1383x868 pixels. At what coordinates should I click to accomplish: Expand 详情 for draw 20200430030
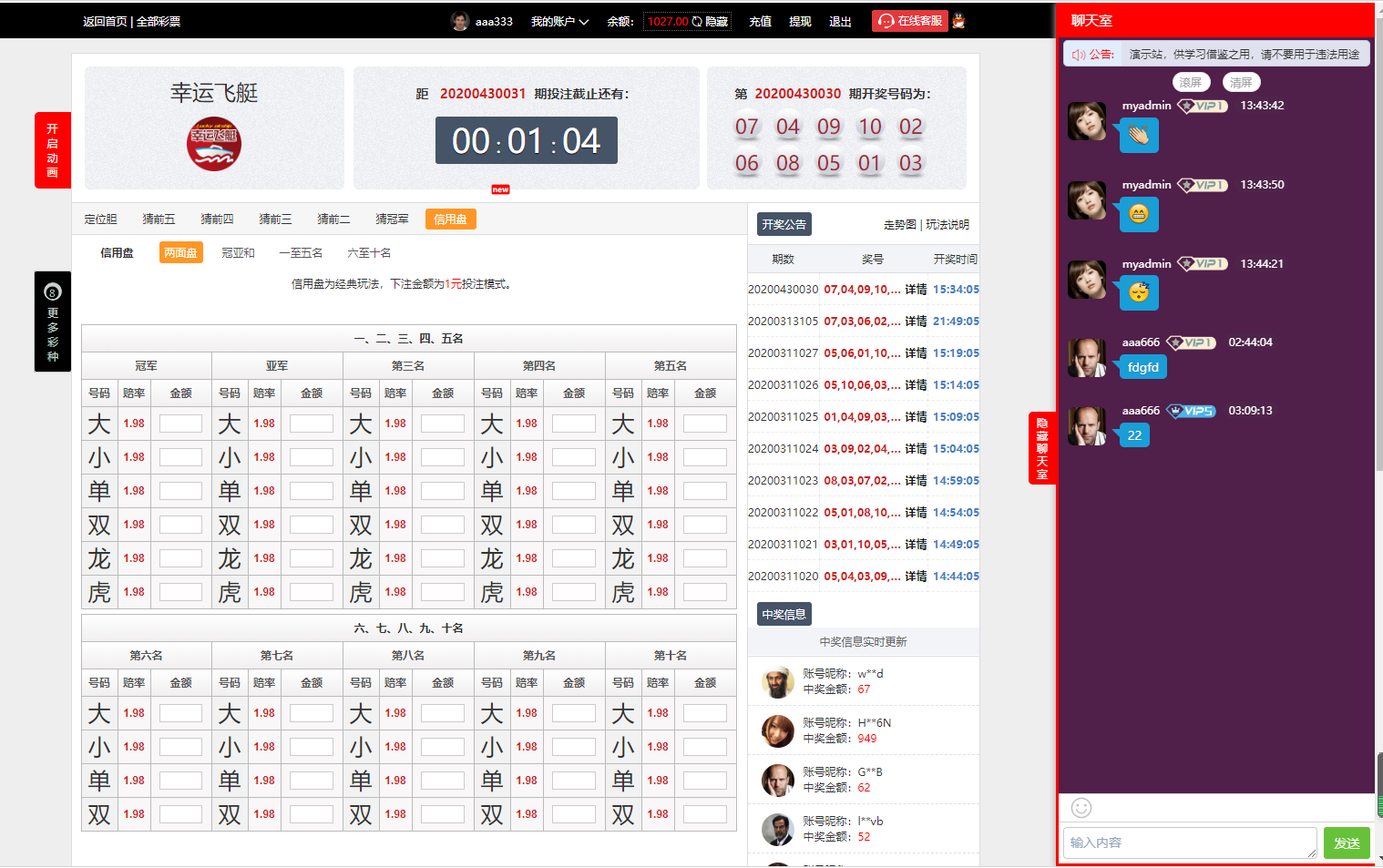916,290
